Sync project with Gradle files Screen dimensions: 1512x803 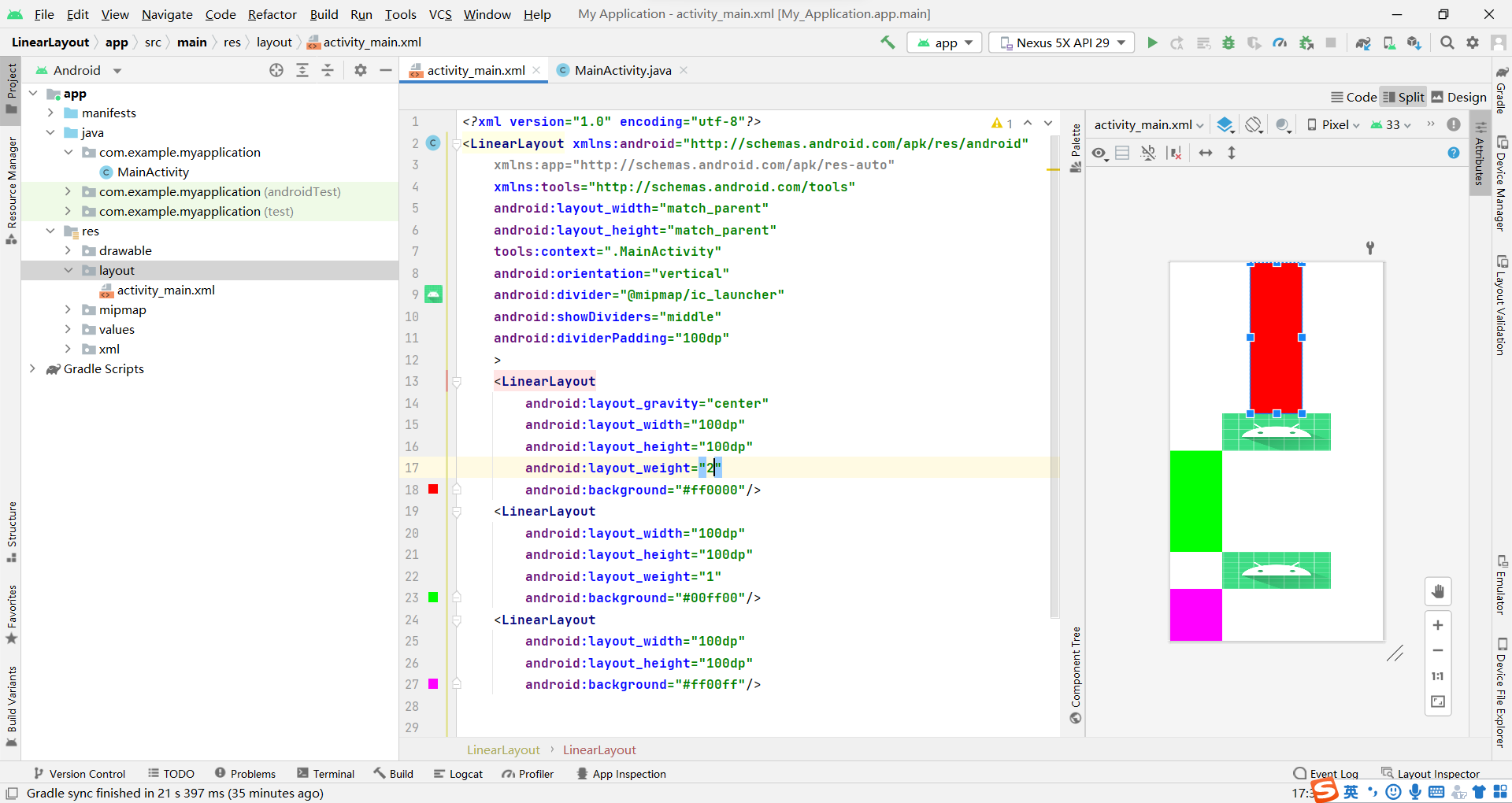tap(1364, 43)
